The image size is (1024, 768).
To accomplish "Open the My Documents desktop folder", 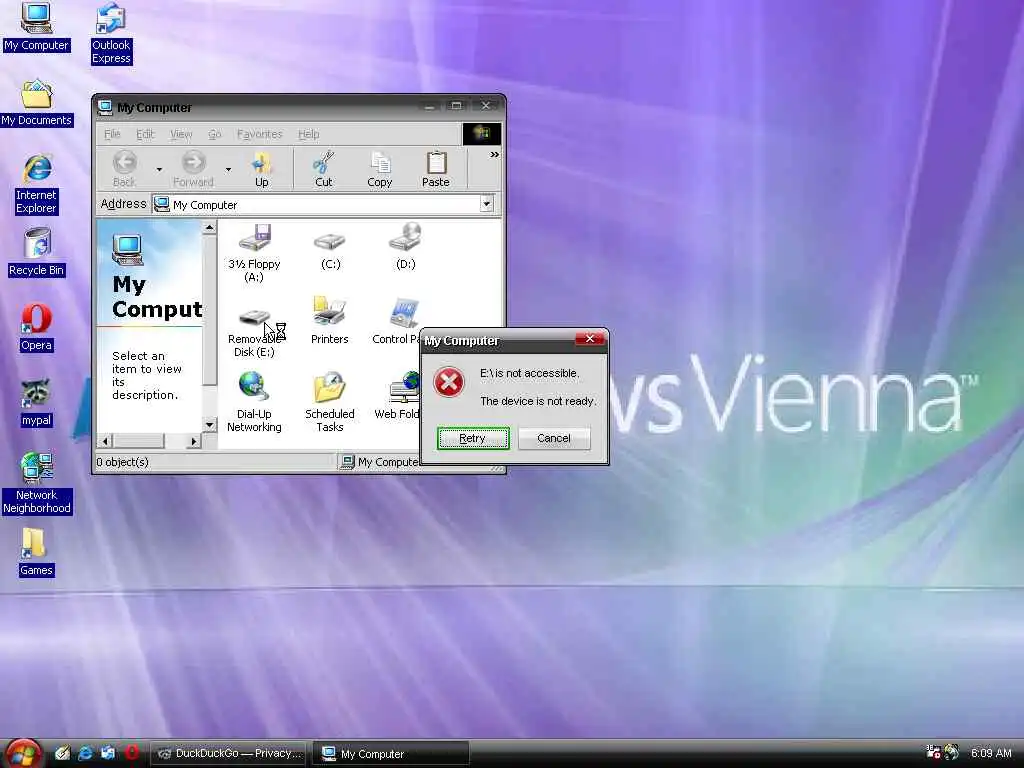I will pyautogui.click(x=37, y=103).
